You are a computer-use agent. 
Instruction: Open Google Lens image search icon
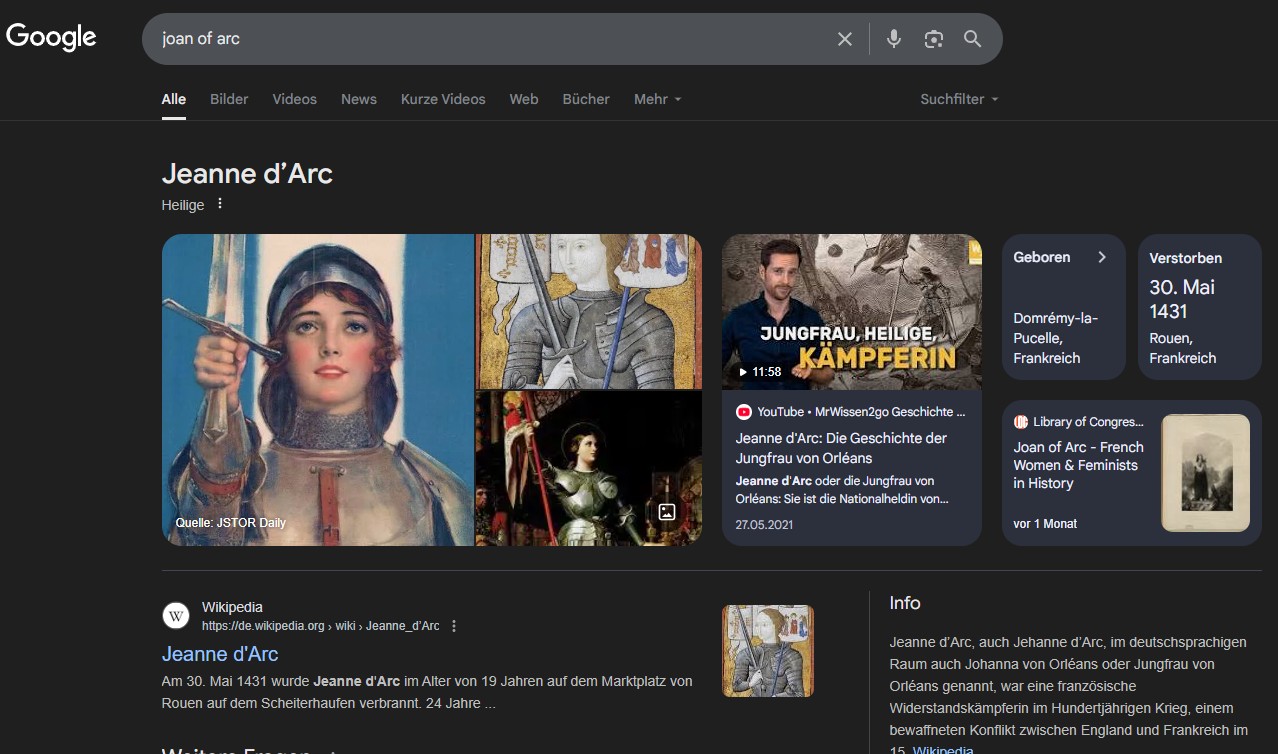pyautogui.click(x=934, y=39)
